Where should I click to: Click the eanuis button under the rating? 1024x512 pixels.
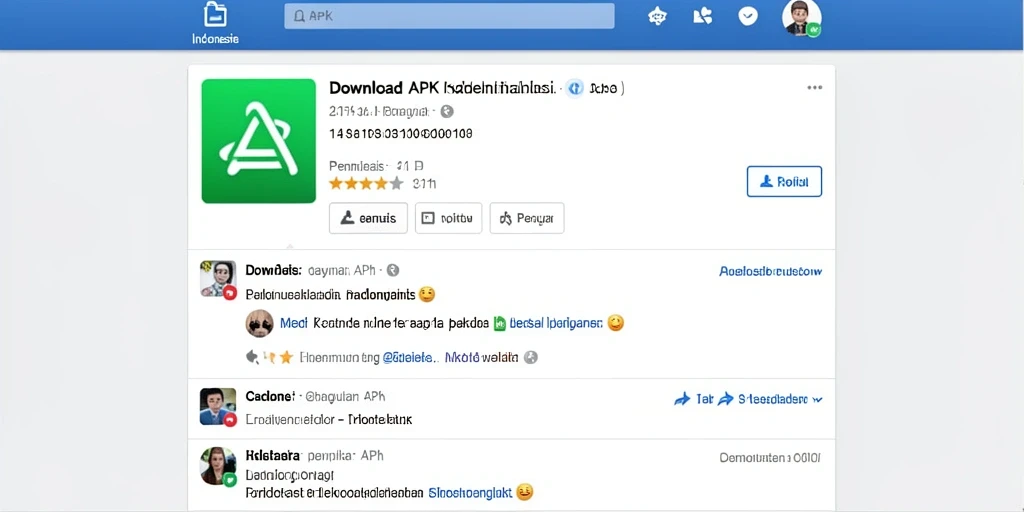[x=368, y=218]
